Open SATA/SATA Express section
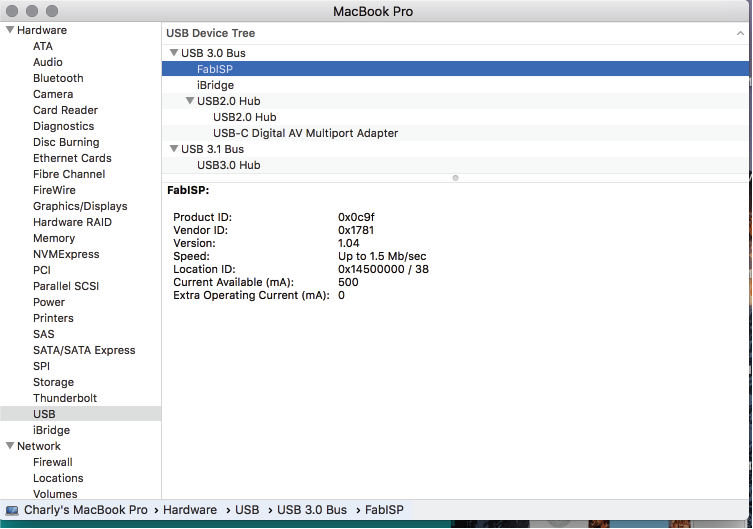 click(x=84, y=350)
